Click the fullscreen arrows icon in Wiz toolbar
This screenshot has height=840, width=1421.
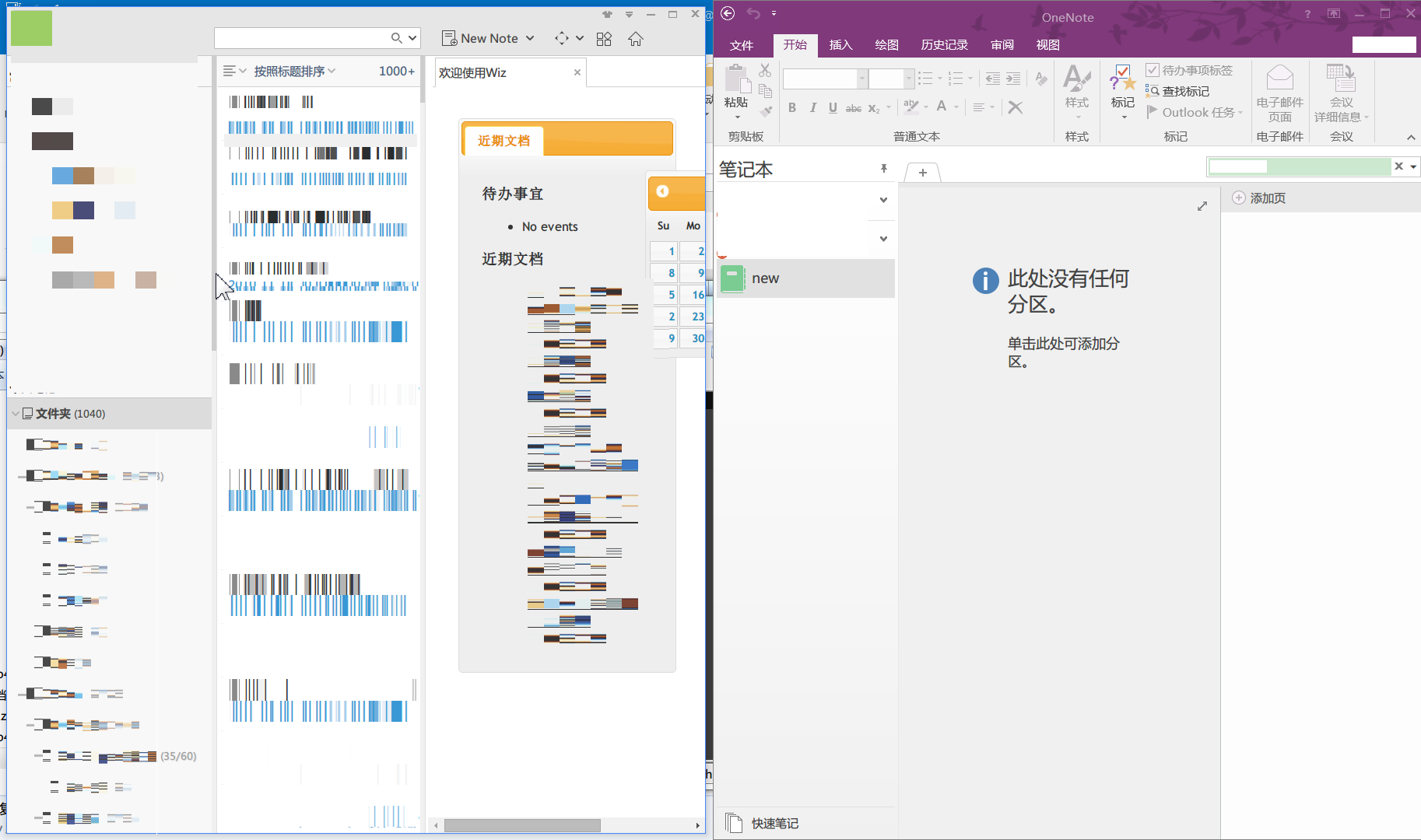point(562,38)
